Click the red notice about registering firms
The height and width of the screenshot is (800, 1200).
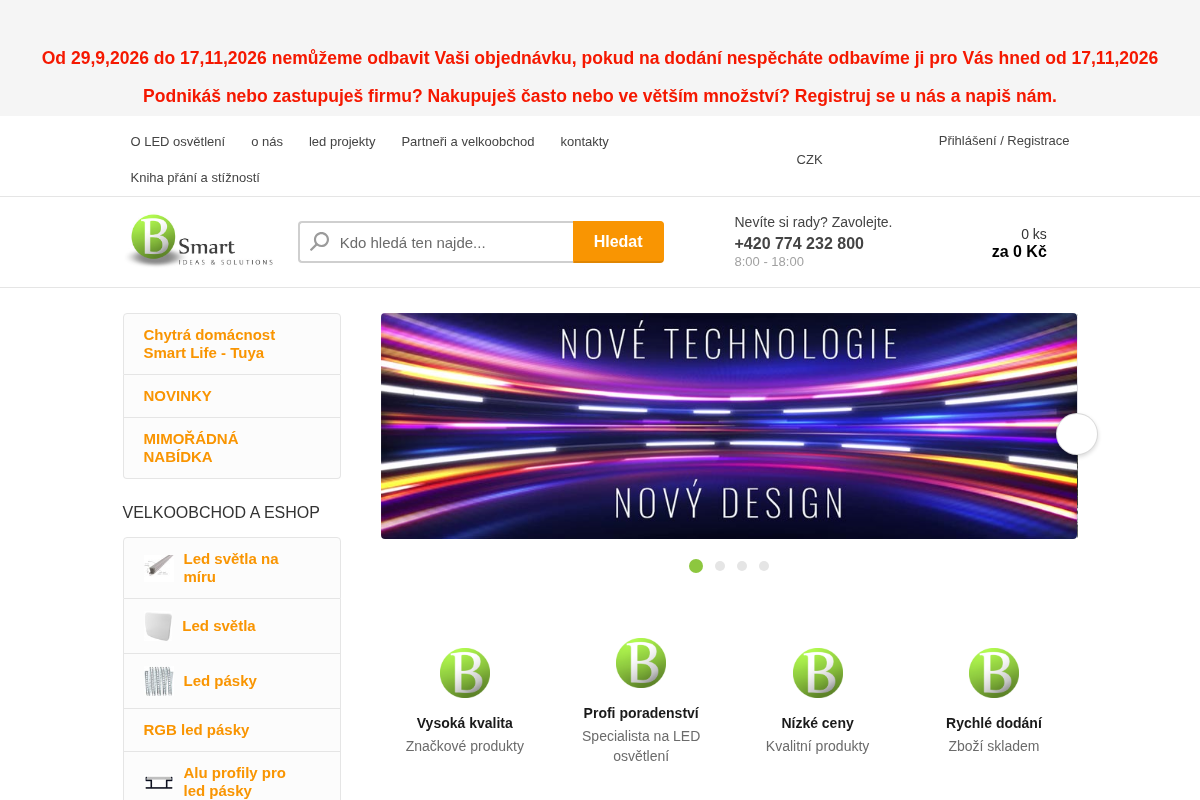[x=600, y=96]
